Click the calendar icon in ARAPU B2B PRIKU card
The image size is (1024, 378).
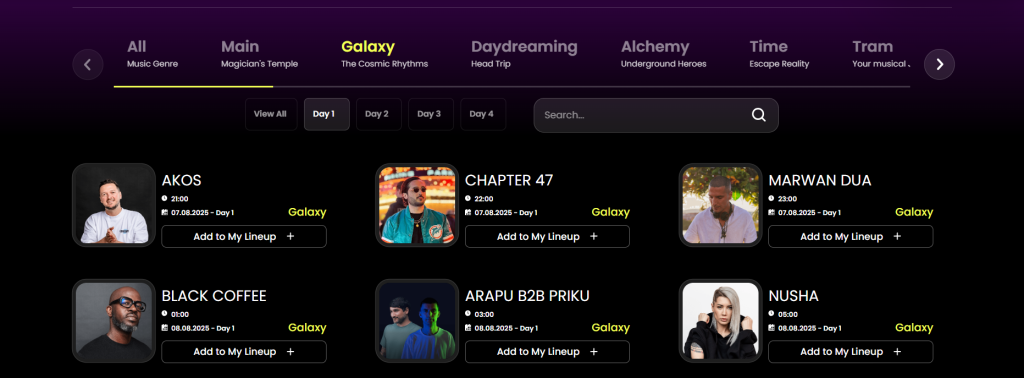(x=468, y=328)
